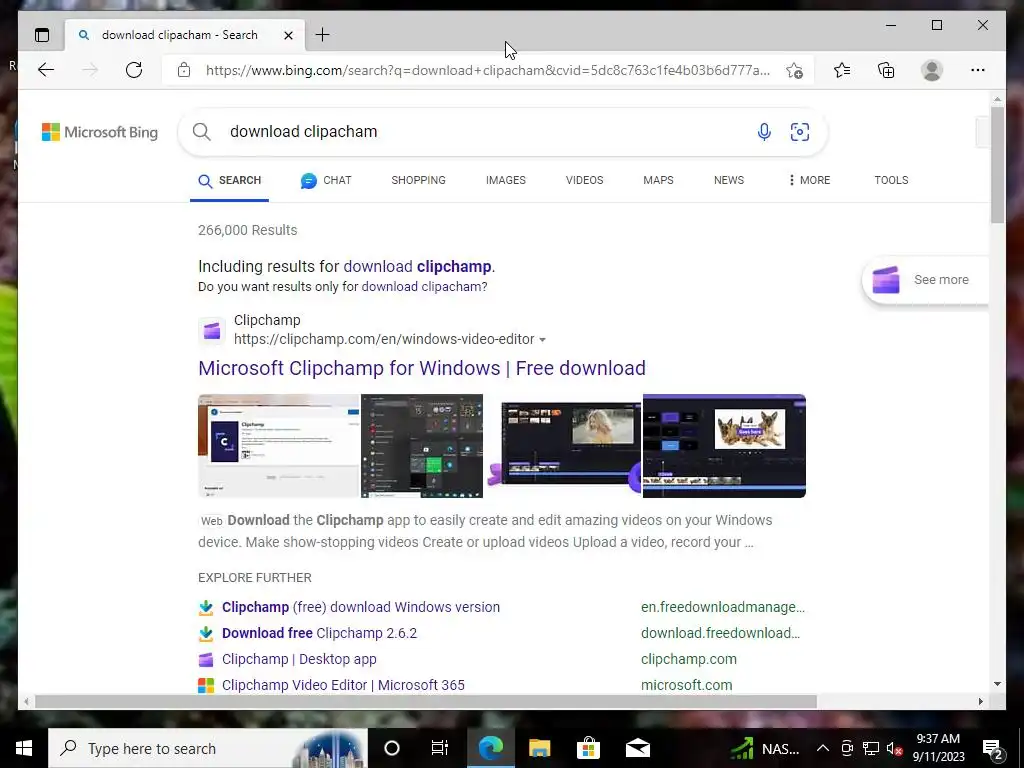Open the TOOLS options

point(891,180)
